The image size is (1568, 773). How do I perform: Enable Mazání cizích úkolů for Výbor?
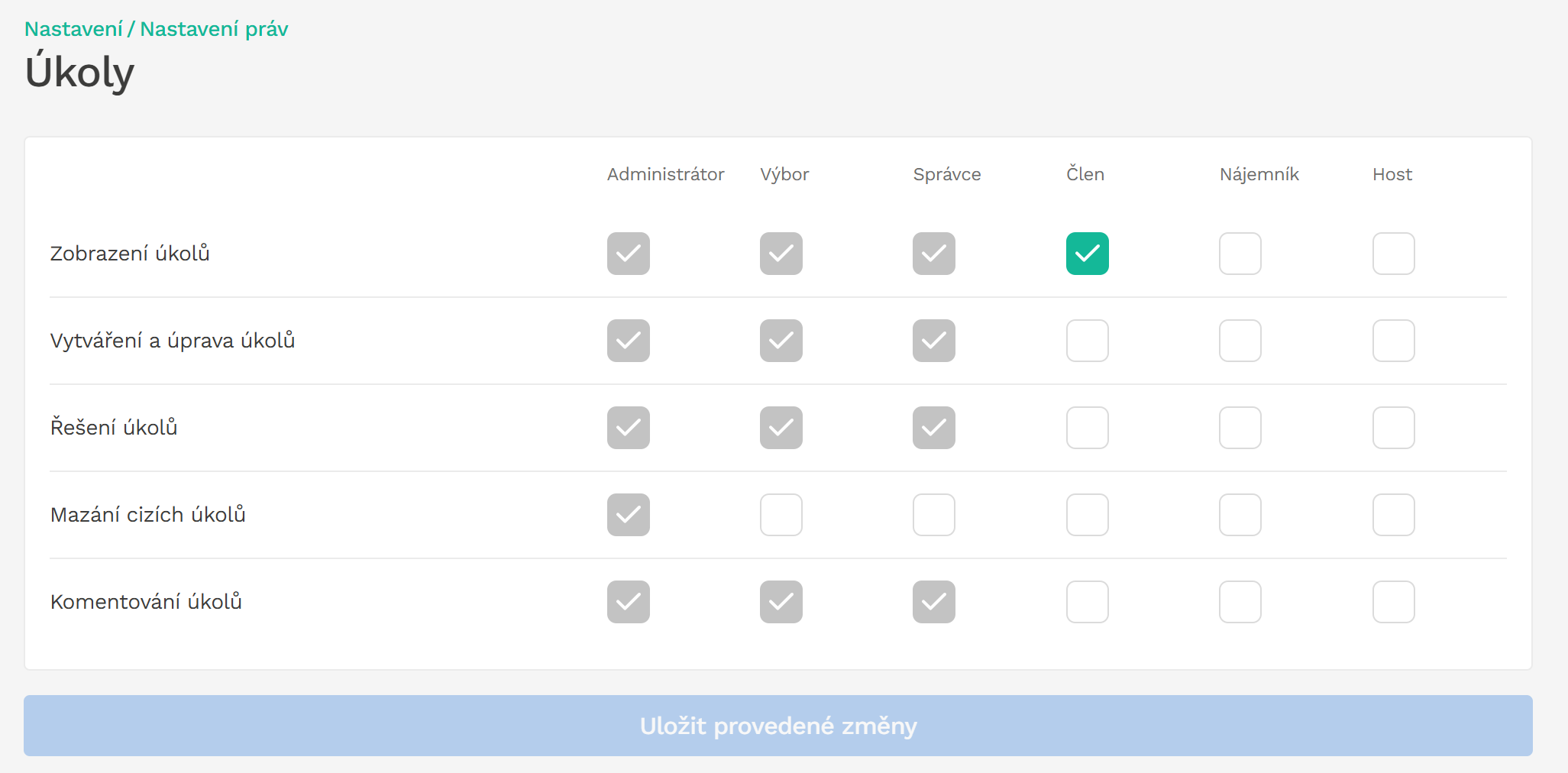coord(781,515)
